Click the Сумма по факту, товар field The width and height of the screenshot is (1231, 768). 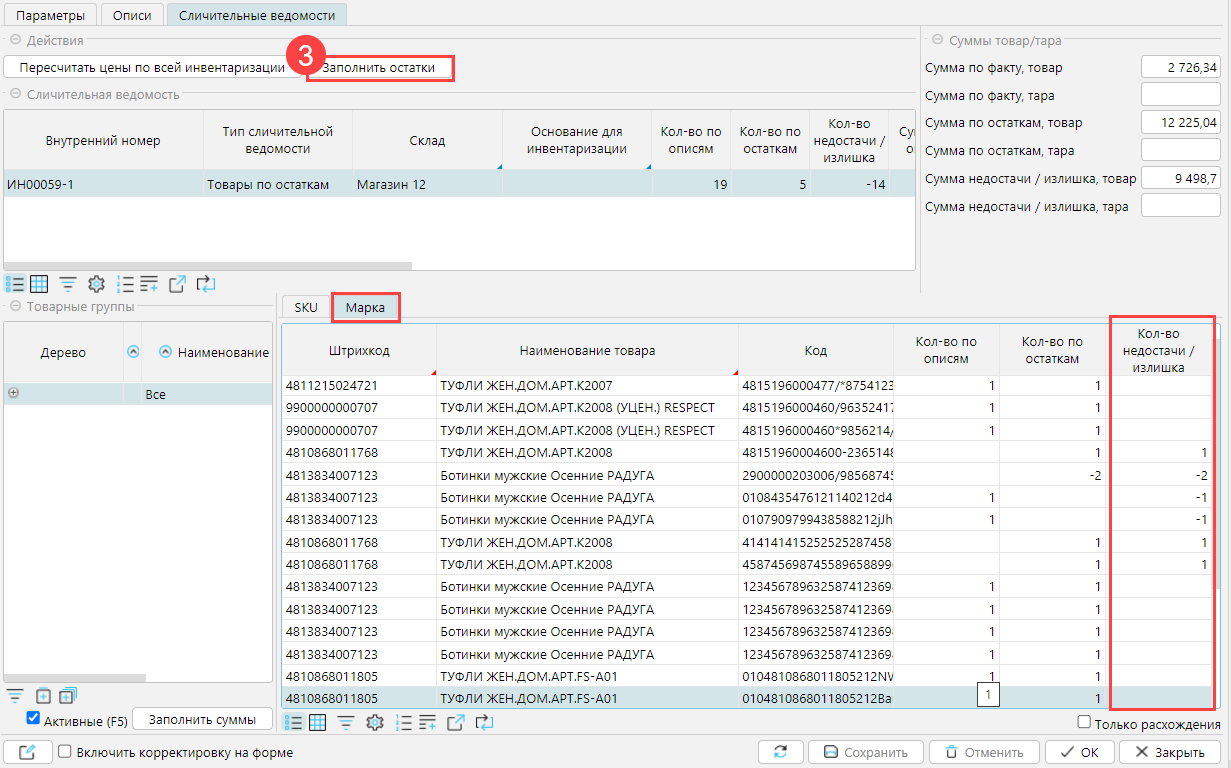pos(1180,68)
